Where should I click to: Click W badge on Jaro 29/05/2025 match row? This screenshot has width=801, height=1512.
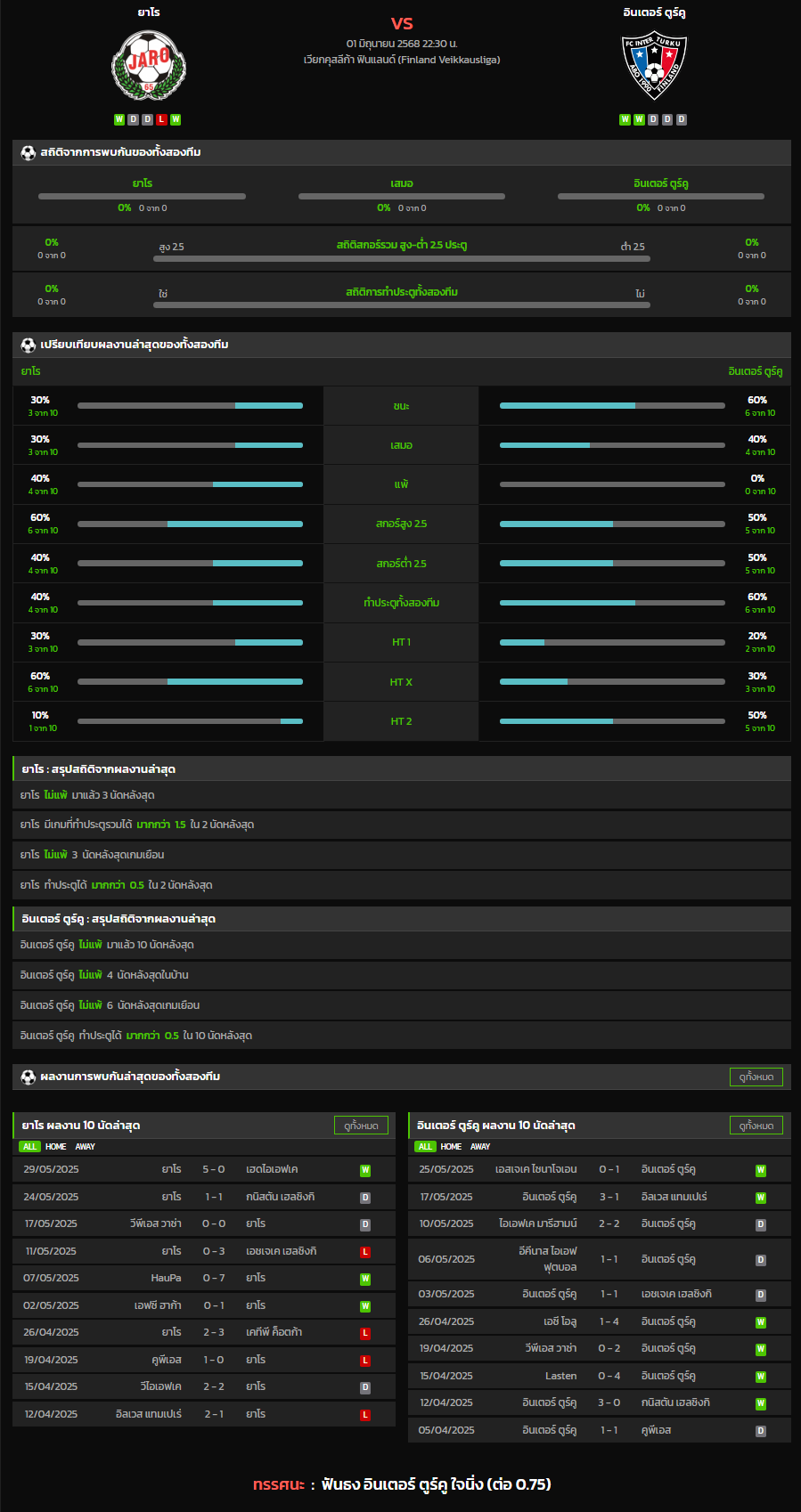tap(365, 1170)
